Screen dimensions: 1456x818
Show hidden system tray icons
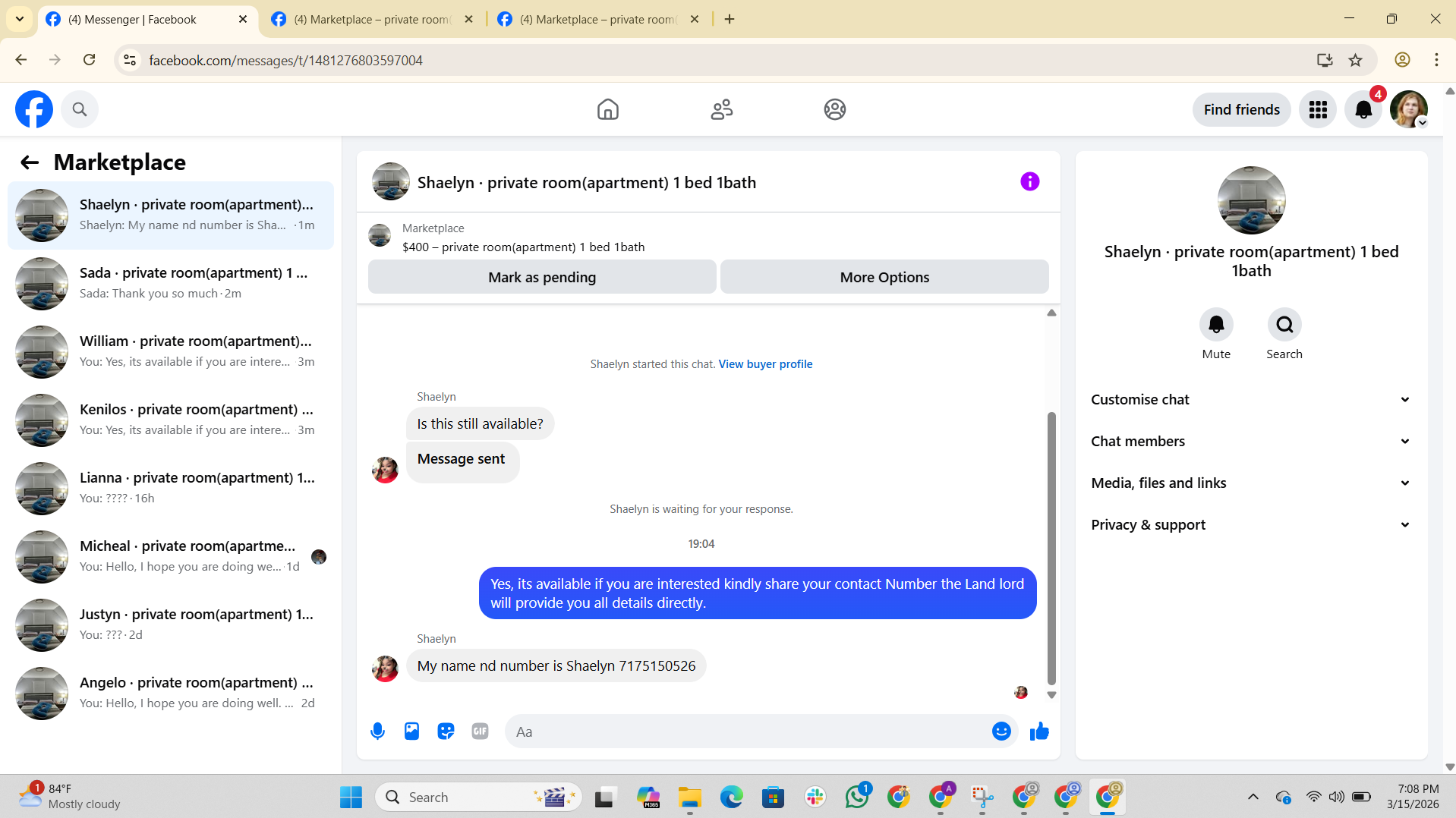click(1253, 797)
